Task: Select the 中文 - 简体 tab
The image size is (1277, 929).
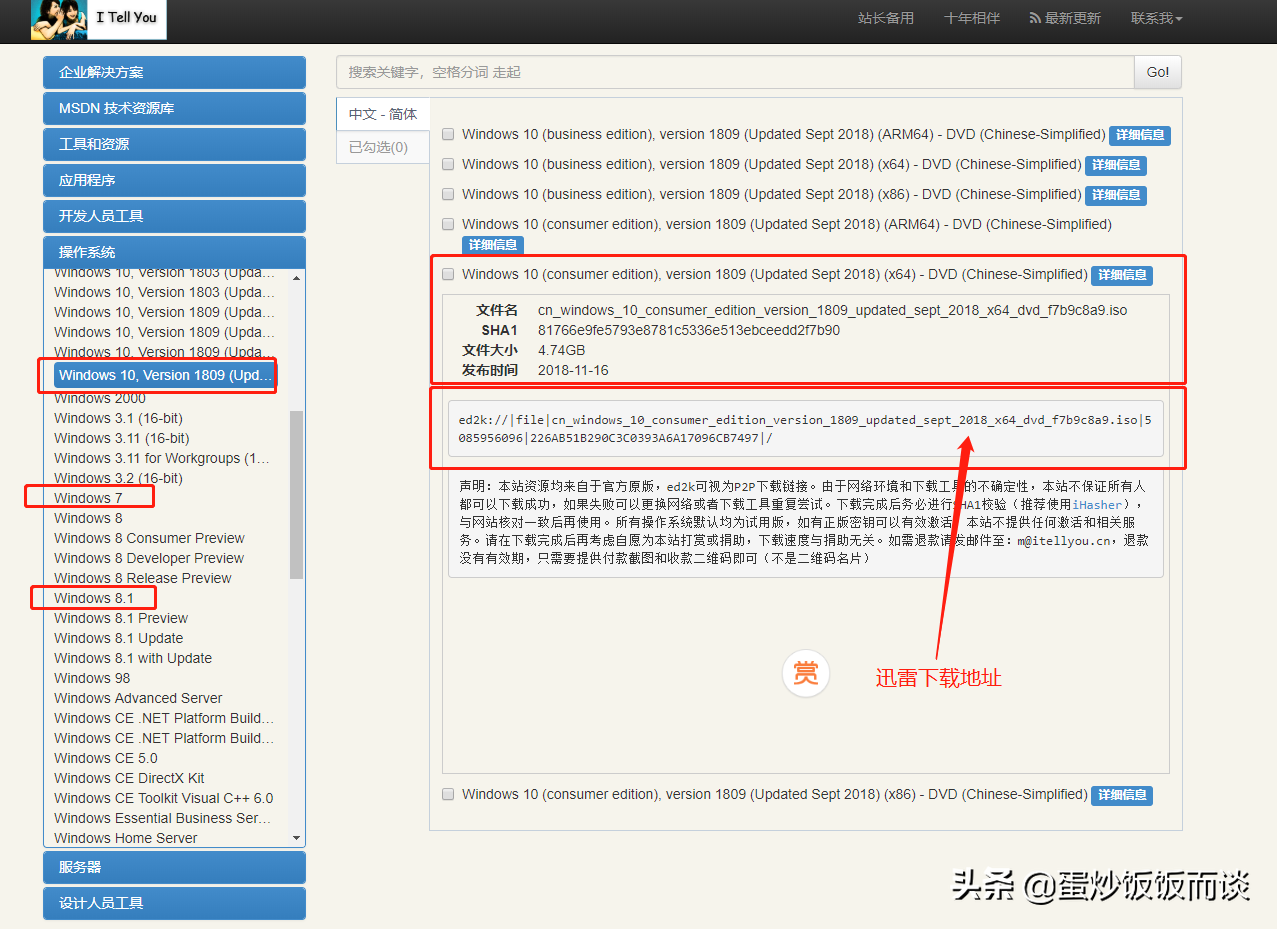Action: tap(381, 113)
